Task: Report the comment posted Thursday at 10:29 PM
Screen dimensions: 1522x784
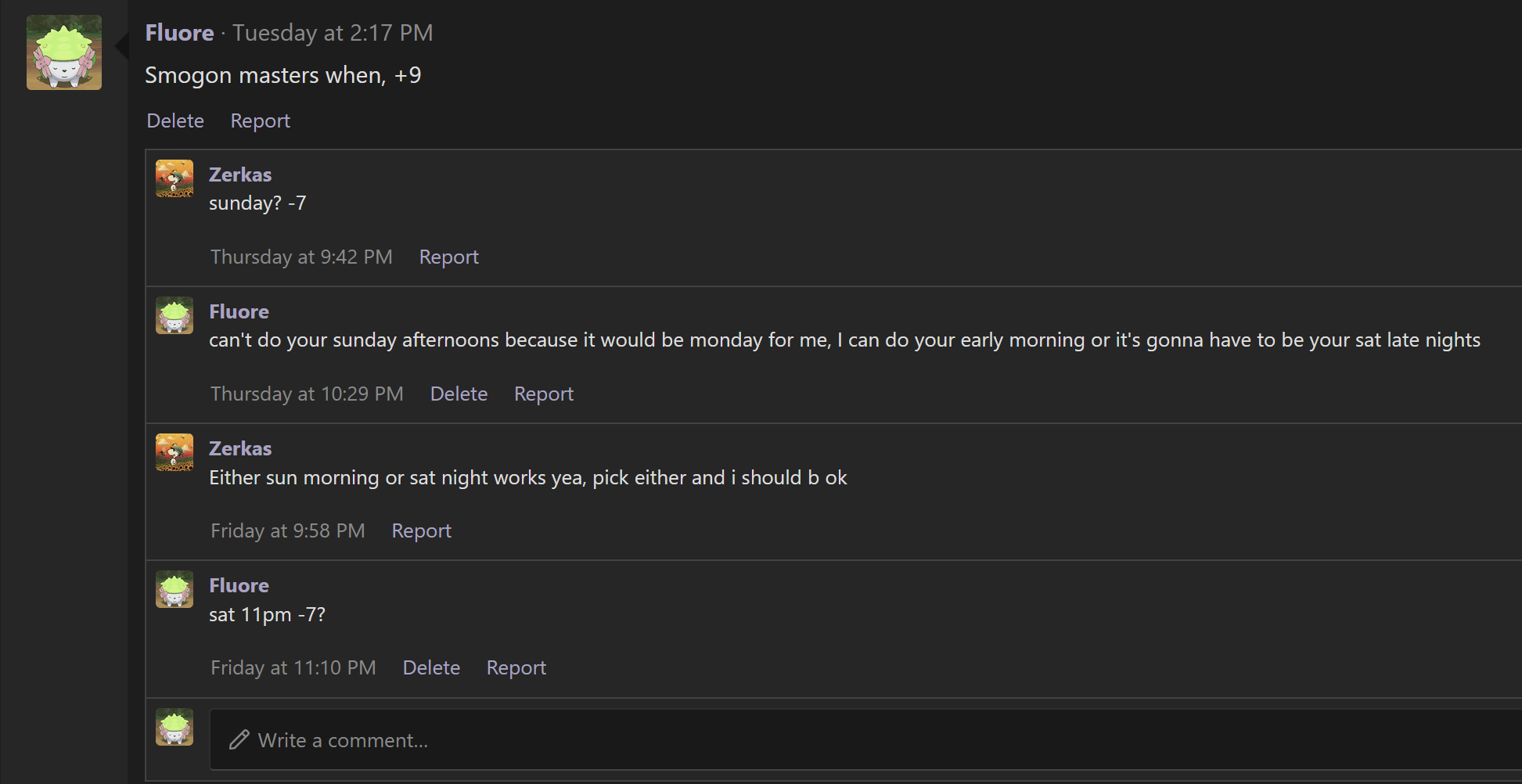Action: click(x=543, y=394)
